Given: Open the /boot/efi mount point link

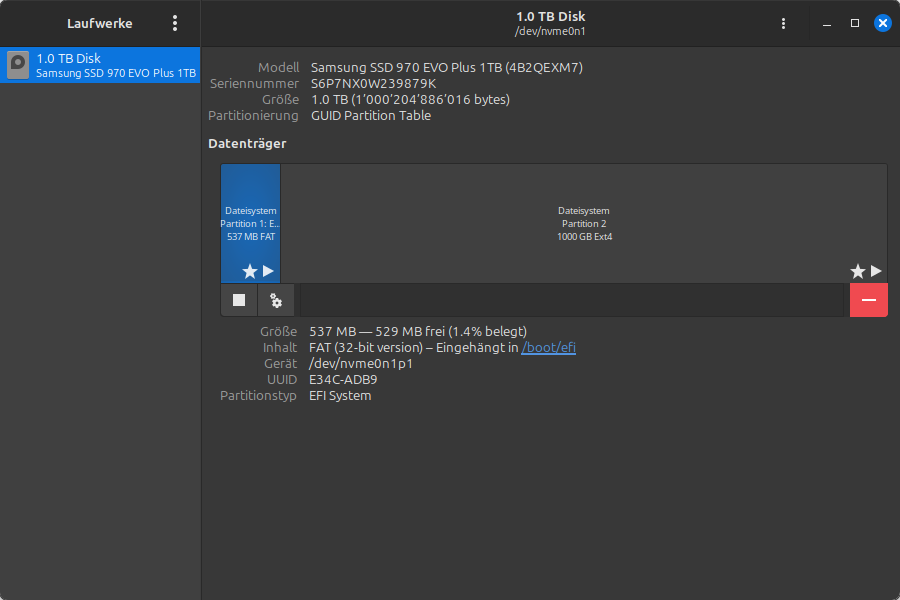Looking at the screenshot, I should pos(548,347).
